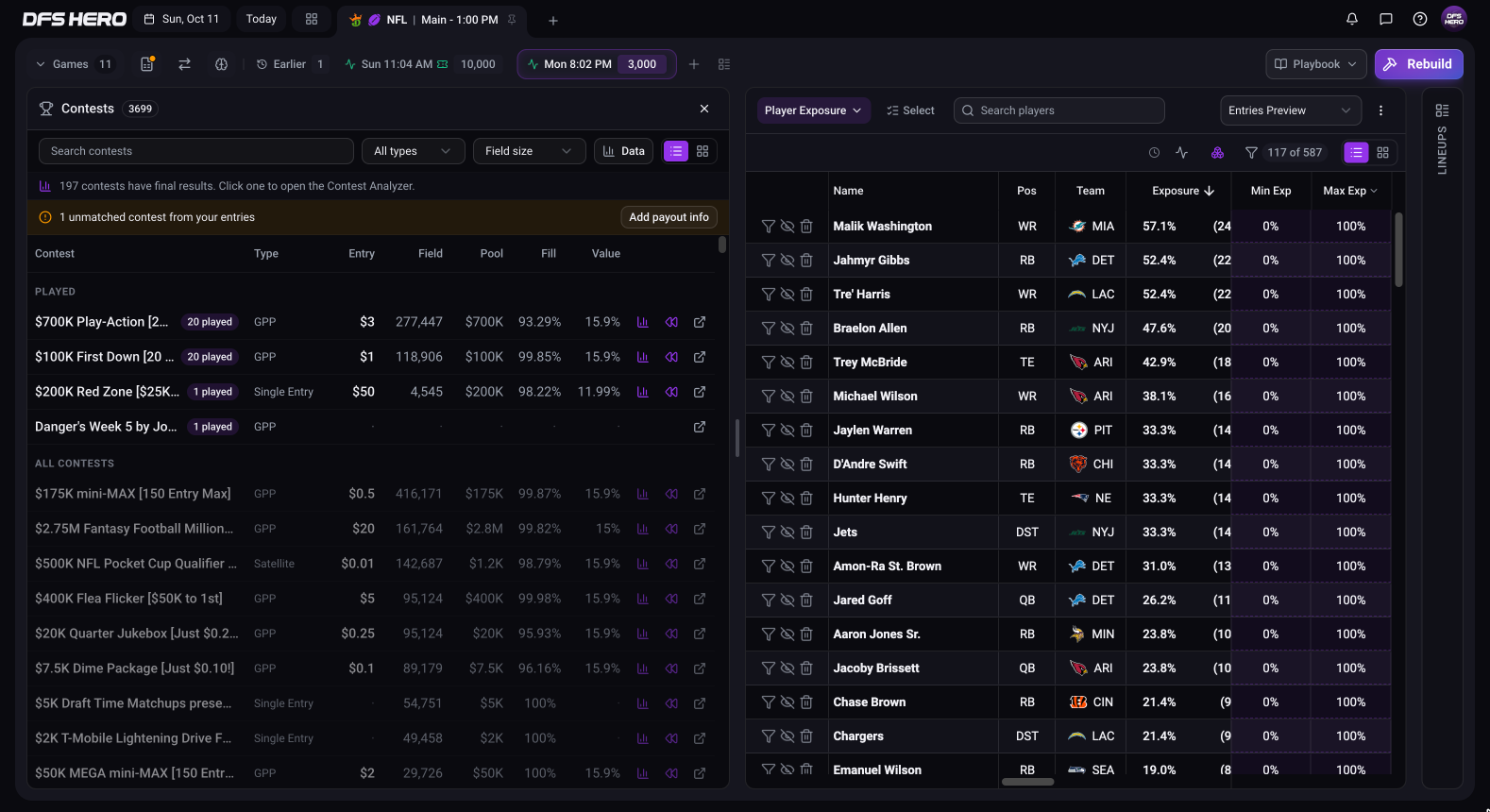Open the Entries Preview dropdown
Image resolution: width=1490 pixels, height=812 pixels.
point(1291,110)
